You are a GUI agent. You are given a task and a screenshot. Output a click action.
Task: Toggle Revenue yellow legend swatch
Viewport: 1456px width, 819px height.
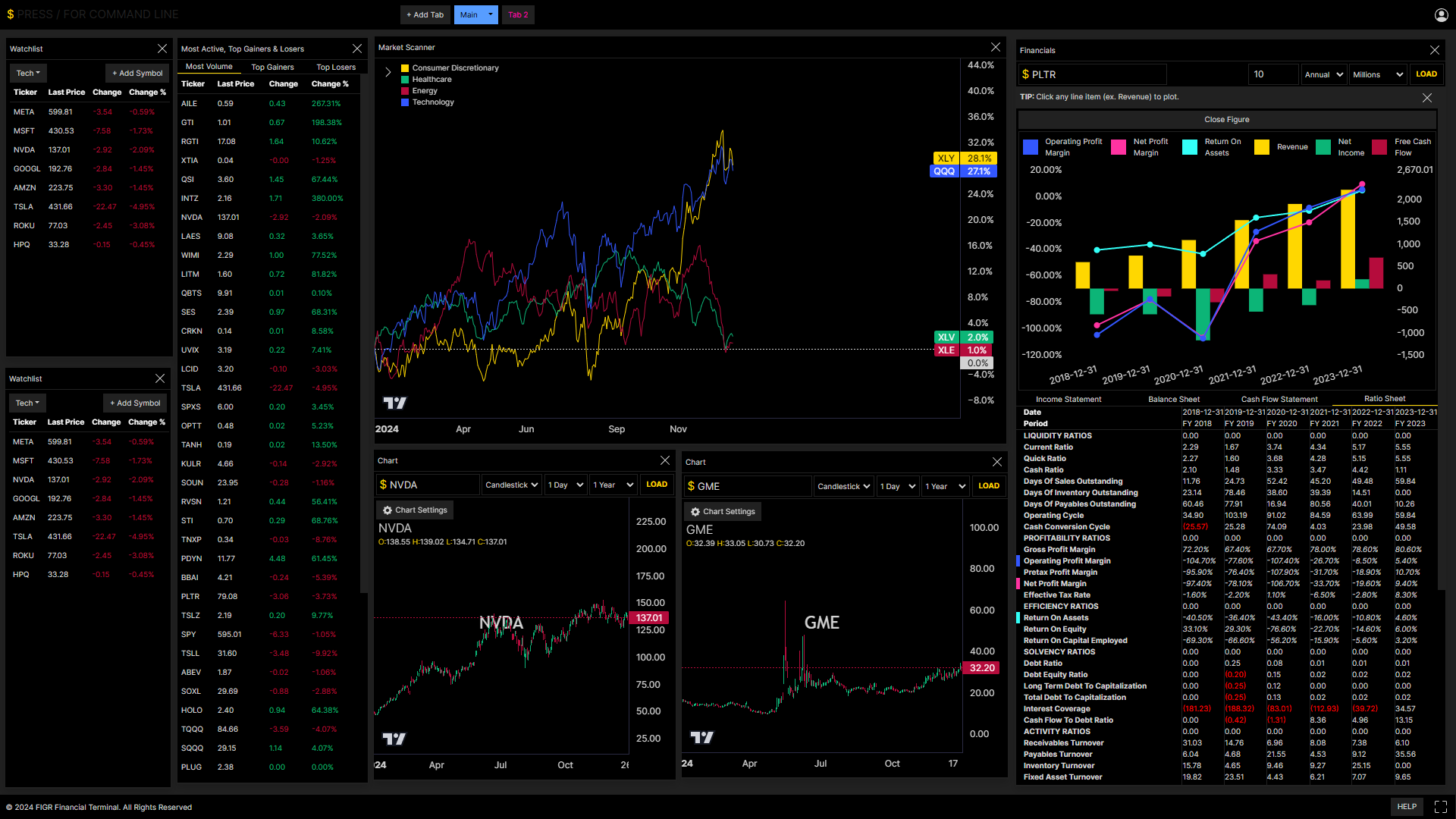[1262, 147]
